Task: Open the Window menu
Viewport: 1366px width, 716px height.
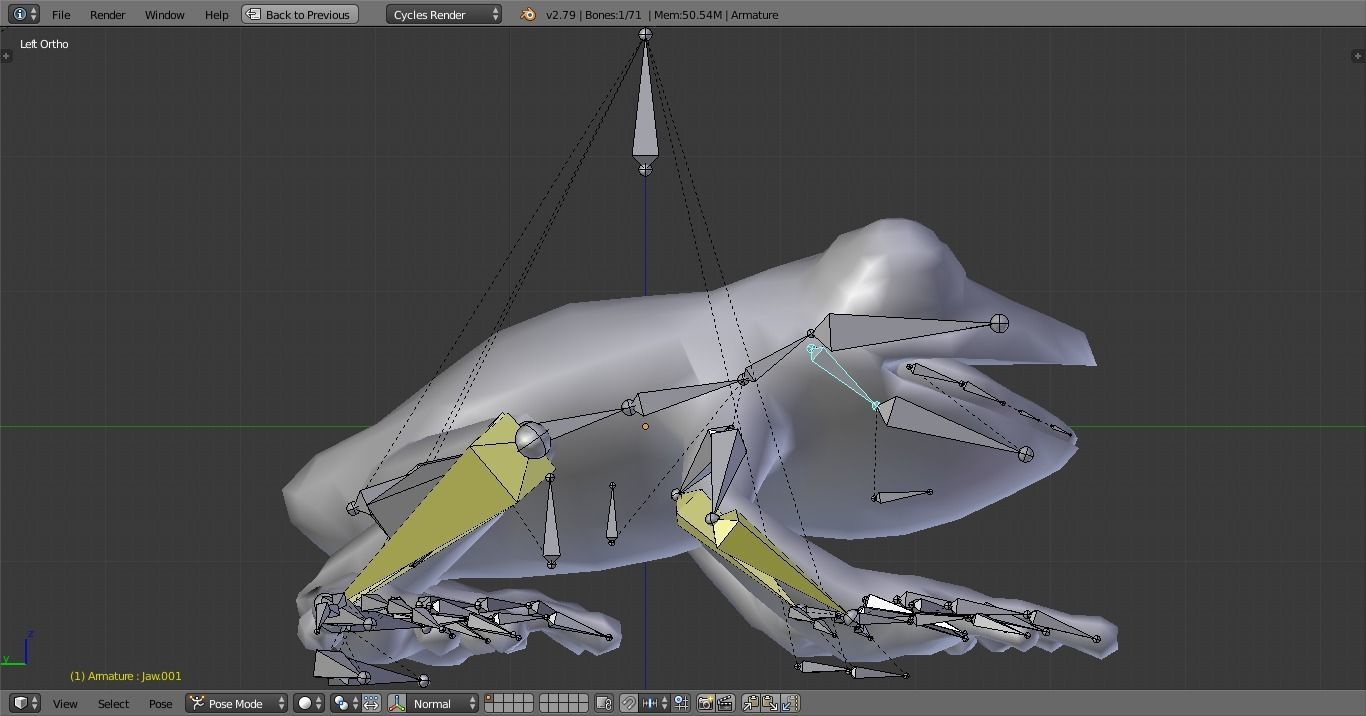Action: (x=164, y=14)
